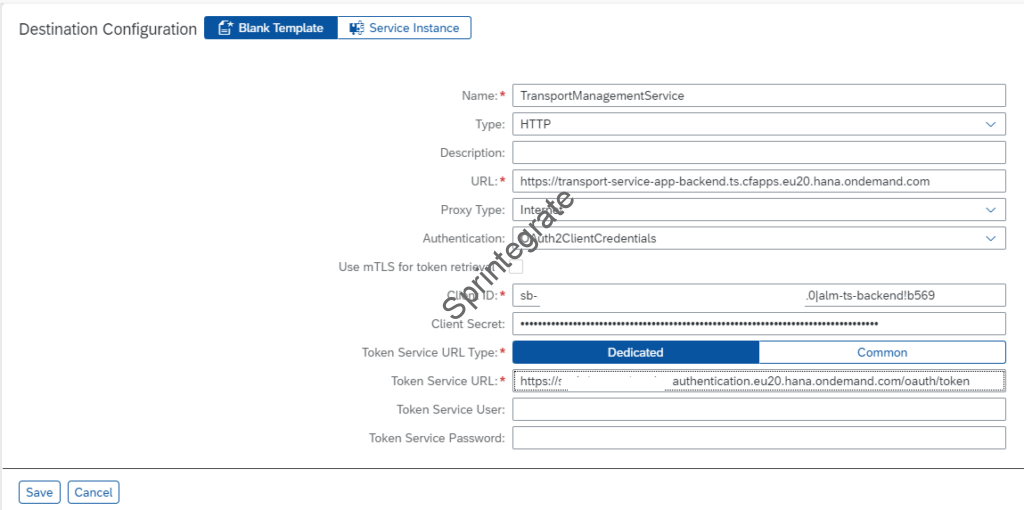Focus the Token Service User field
The image size is (1024, 510).
pyautogui.click(x=757, y=409)
